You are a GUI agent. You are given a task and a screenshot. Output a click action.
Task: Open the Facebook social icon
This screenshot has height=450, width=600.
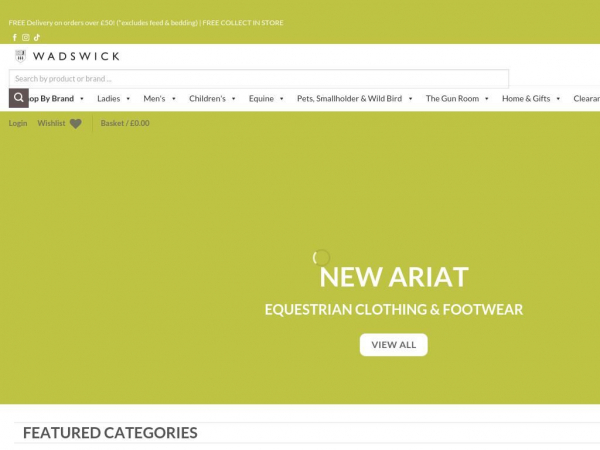(x=15, y=38)
